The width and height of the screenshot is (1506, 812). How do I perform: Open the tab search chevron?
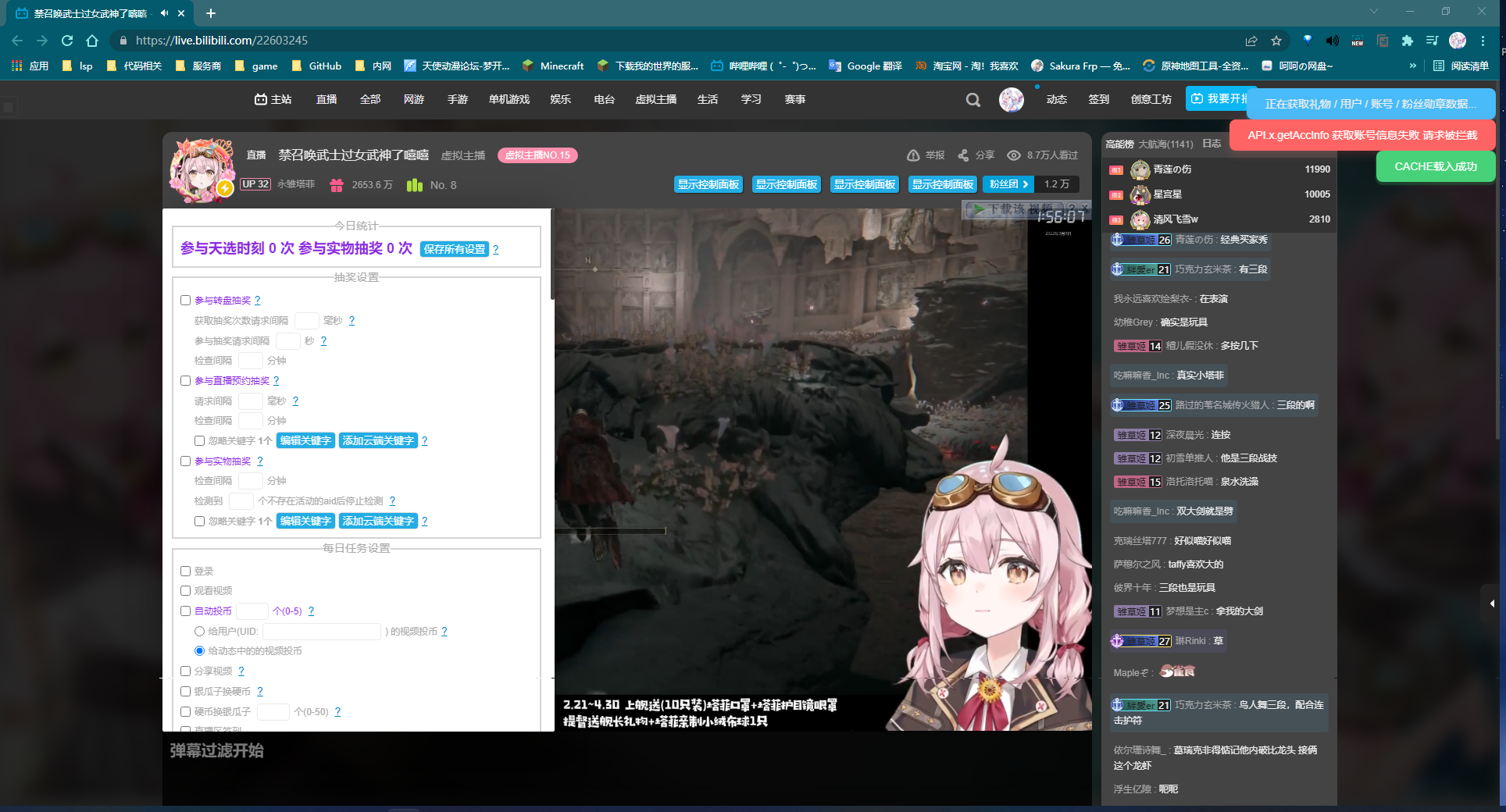tap(1374, 12)
